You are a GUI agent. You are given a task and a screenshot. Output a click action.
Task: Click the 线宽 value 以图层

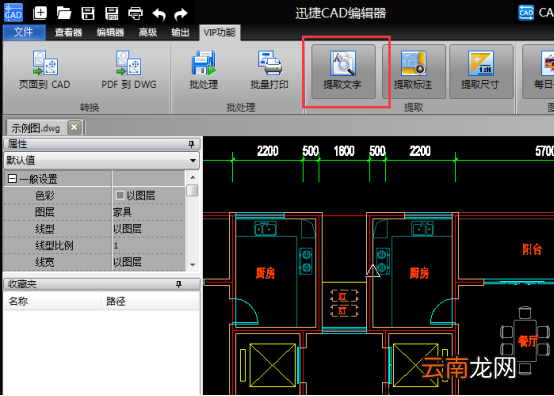(127, 262)
